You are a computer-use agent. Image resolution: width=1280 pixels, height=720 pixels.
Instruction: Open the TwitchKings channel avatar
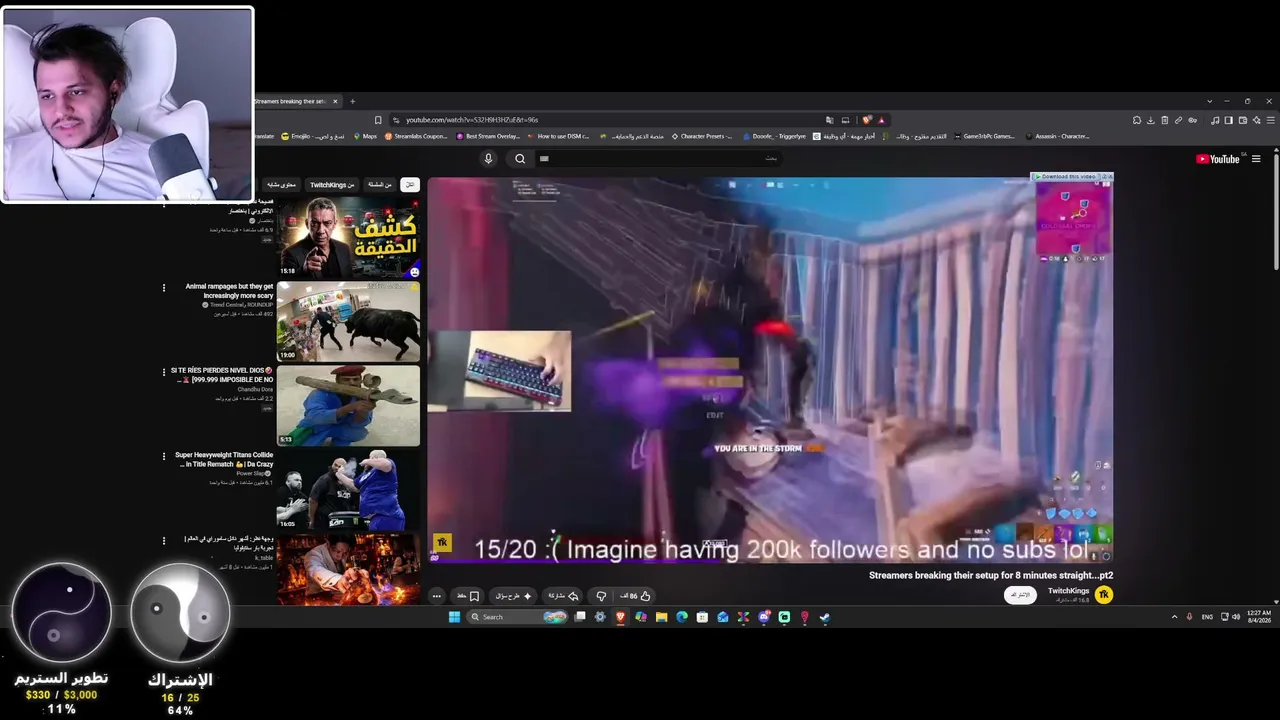[x=1104, y=595]
